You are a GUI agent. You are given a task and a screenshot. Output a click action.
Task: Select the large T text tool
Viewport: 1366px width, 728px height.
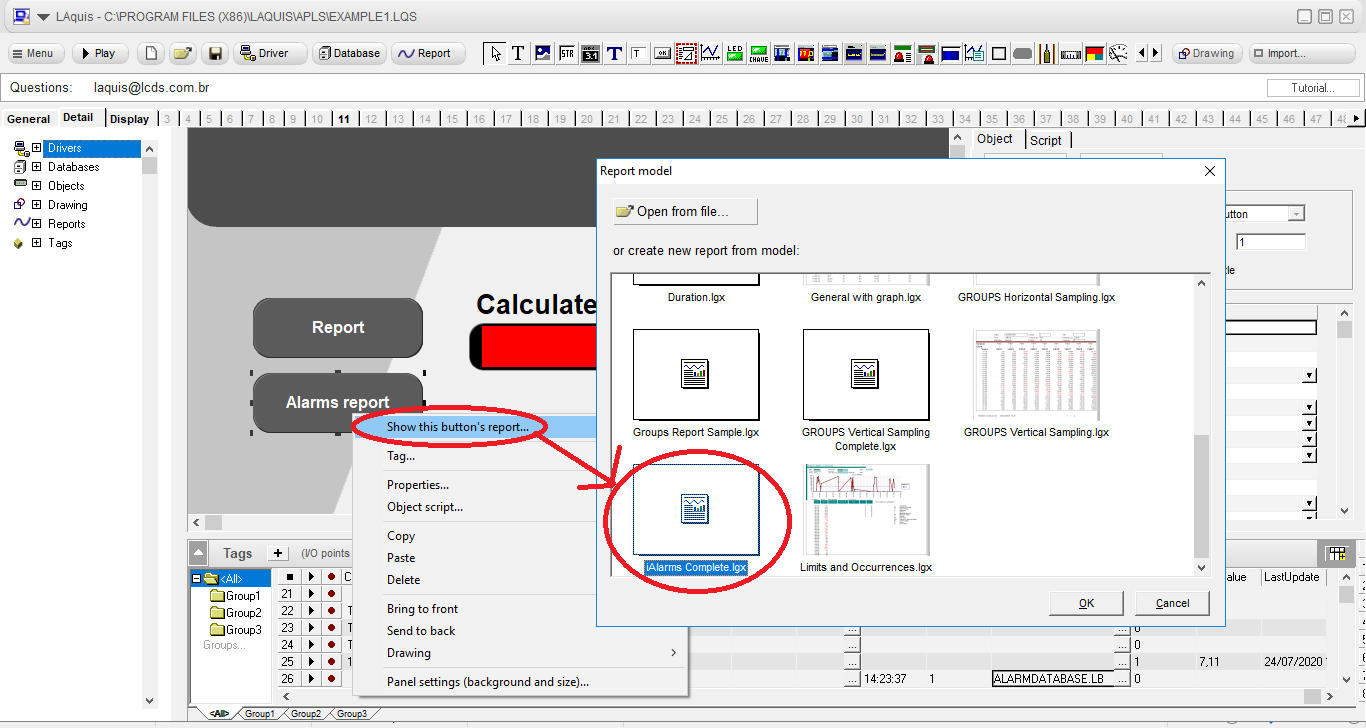518,53
